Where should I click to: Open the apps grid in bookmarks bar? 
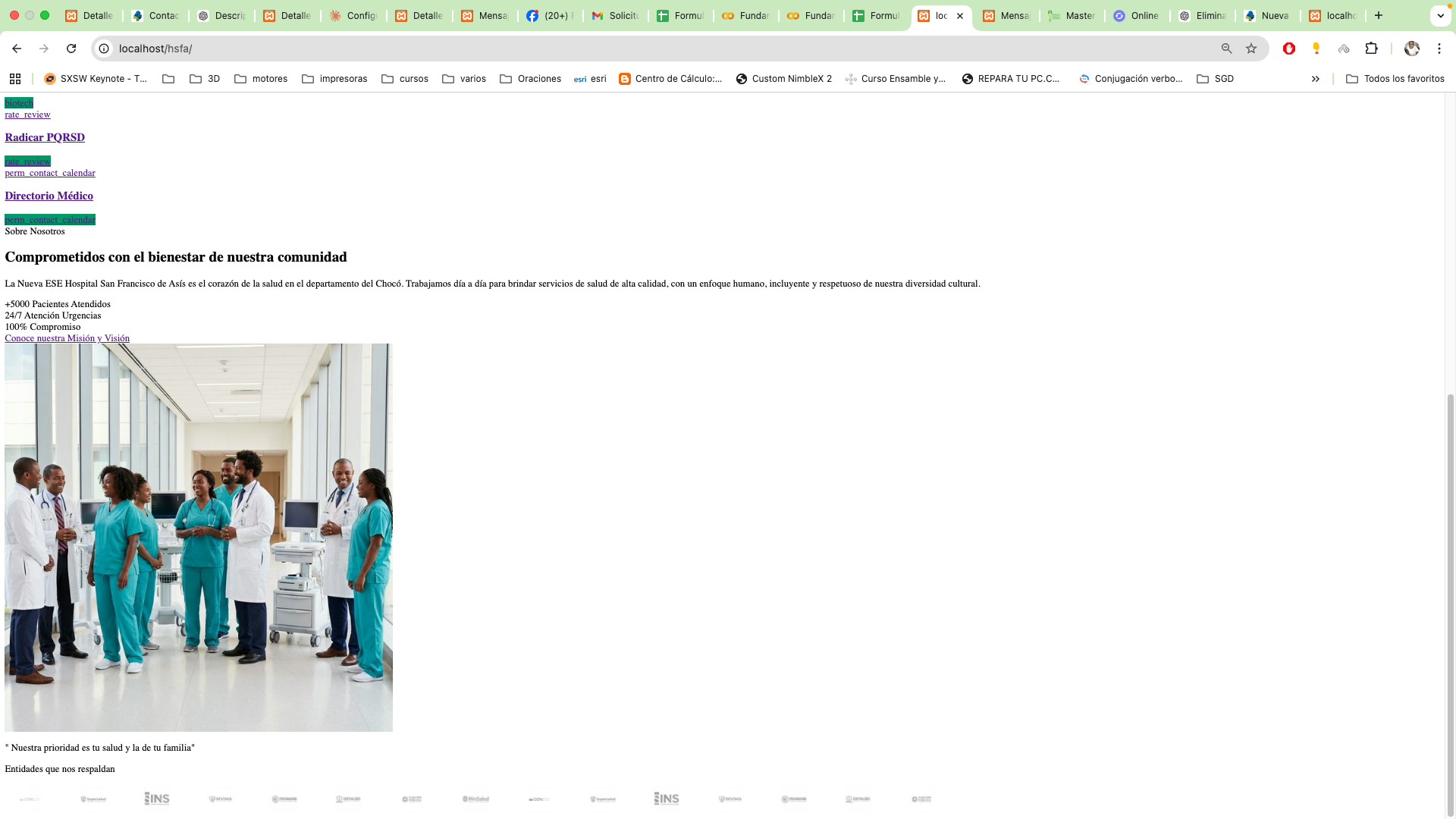point(15,79)
